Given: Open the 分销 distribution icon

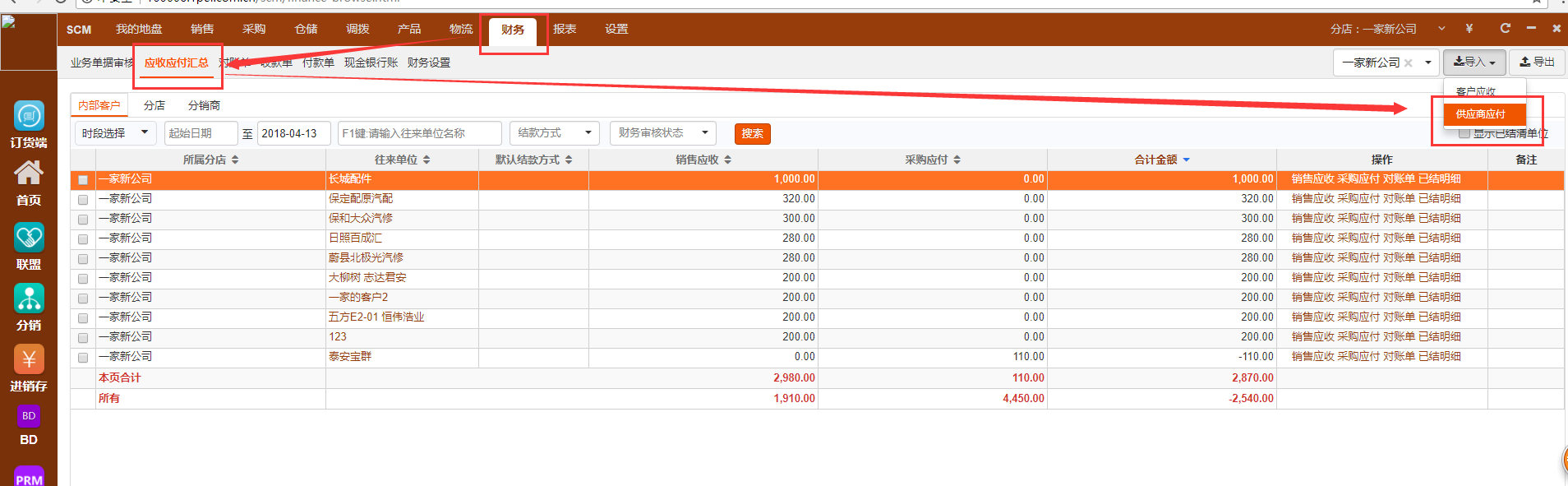Looking at the screenshot, I should (x=29, y=299).
